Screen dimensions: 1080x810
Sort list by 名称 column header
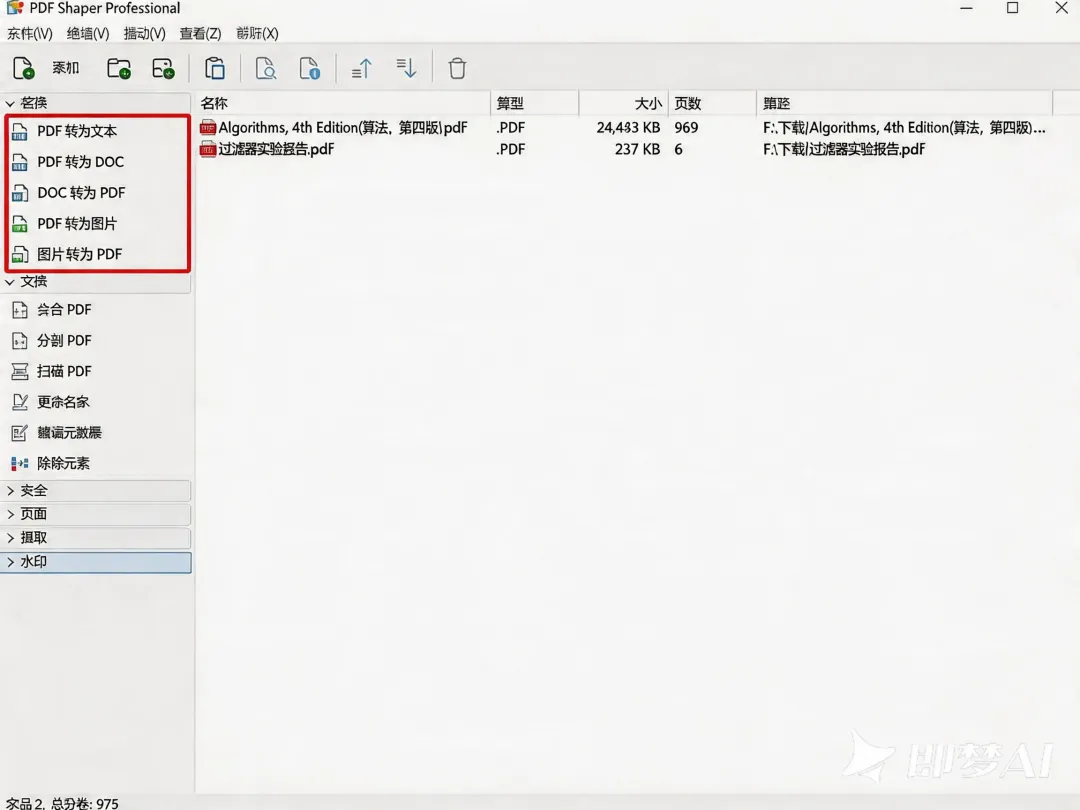click(x=343, y=103)
